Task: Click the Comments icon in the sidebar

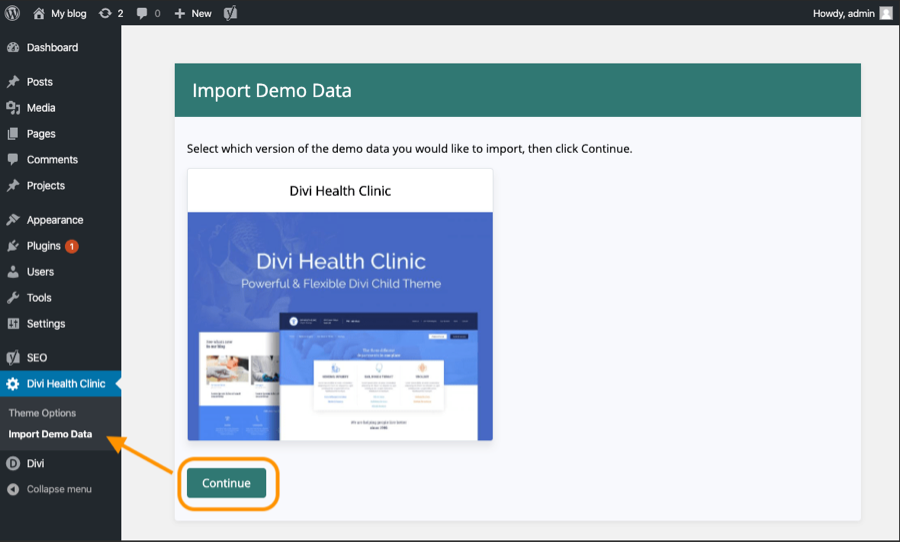Action: 13,160
